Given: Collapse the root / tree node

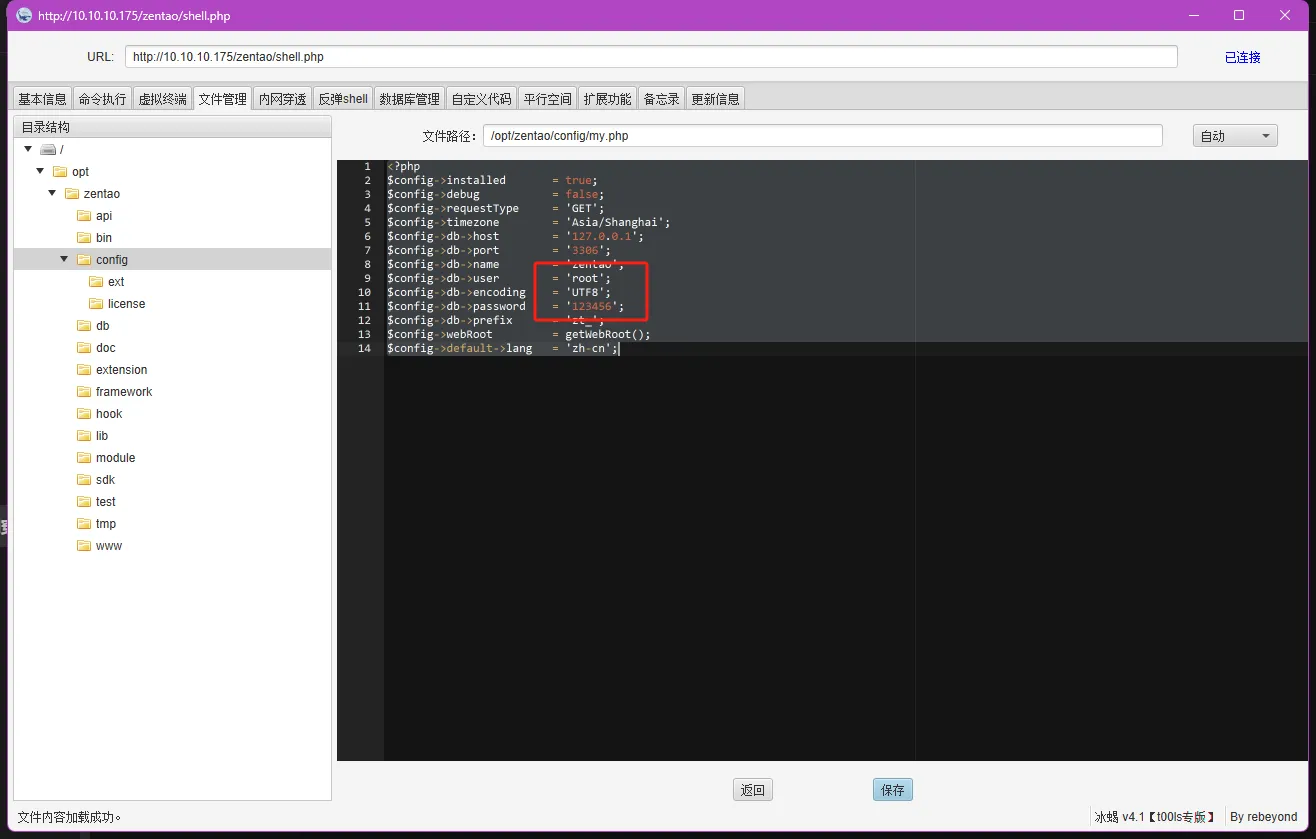Looking at the screenshot, I should [28, 149].
